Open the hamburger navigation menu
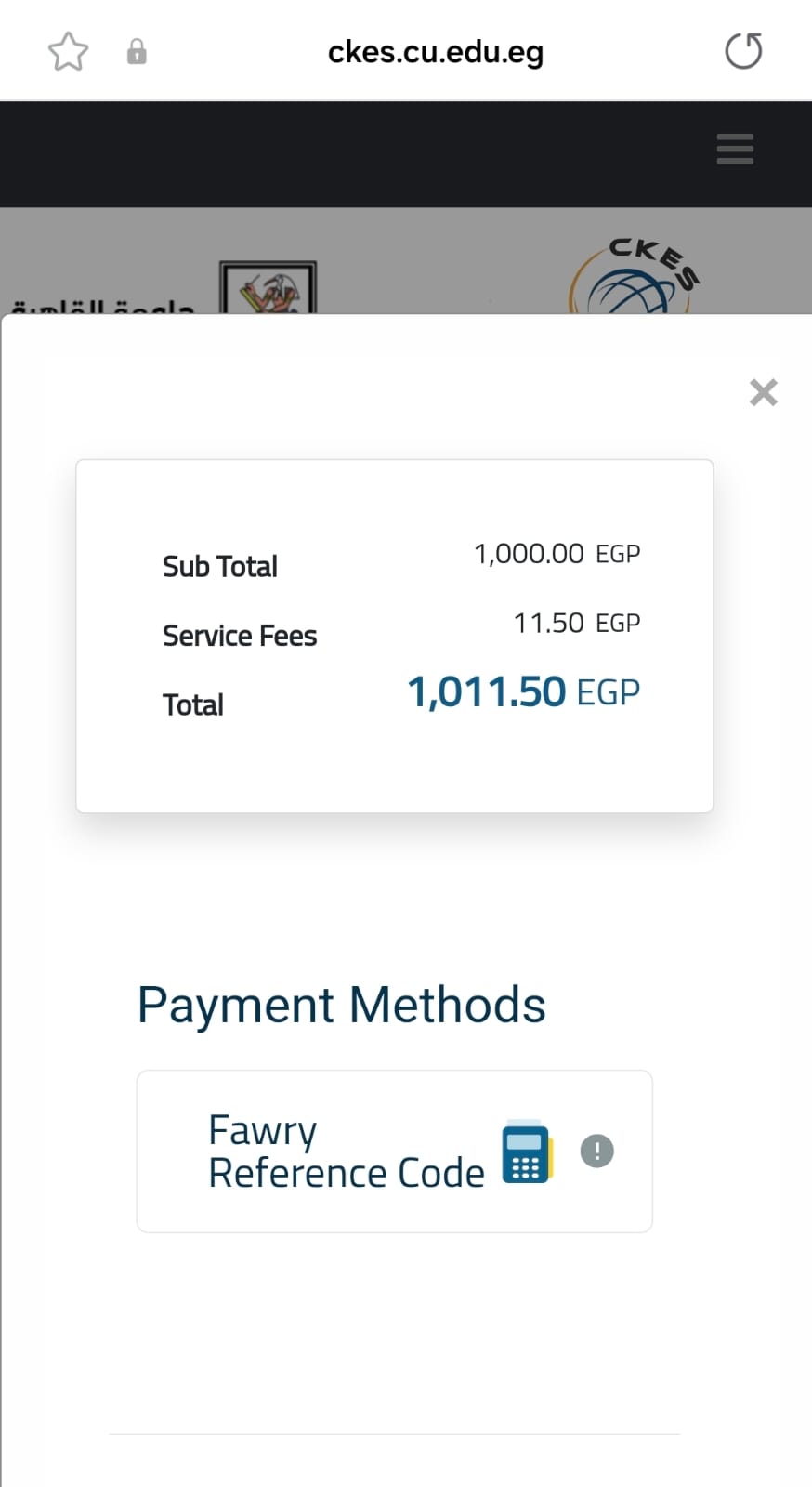This screenshot has height=1487, width=812. 735,149
